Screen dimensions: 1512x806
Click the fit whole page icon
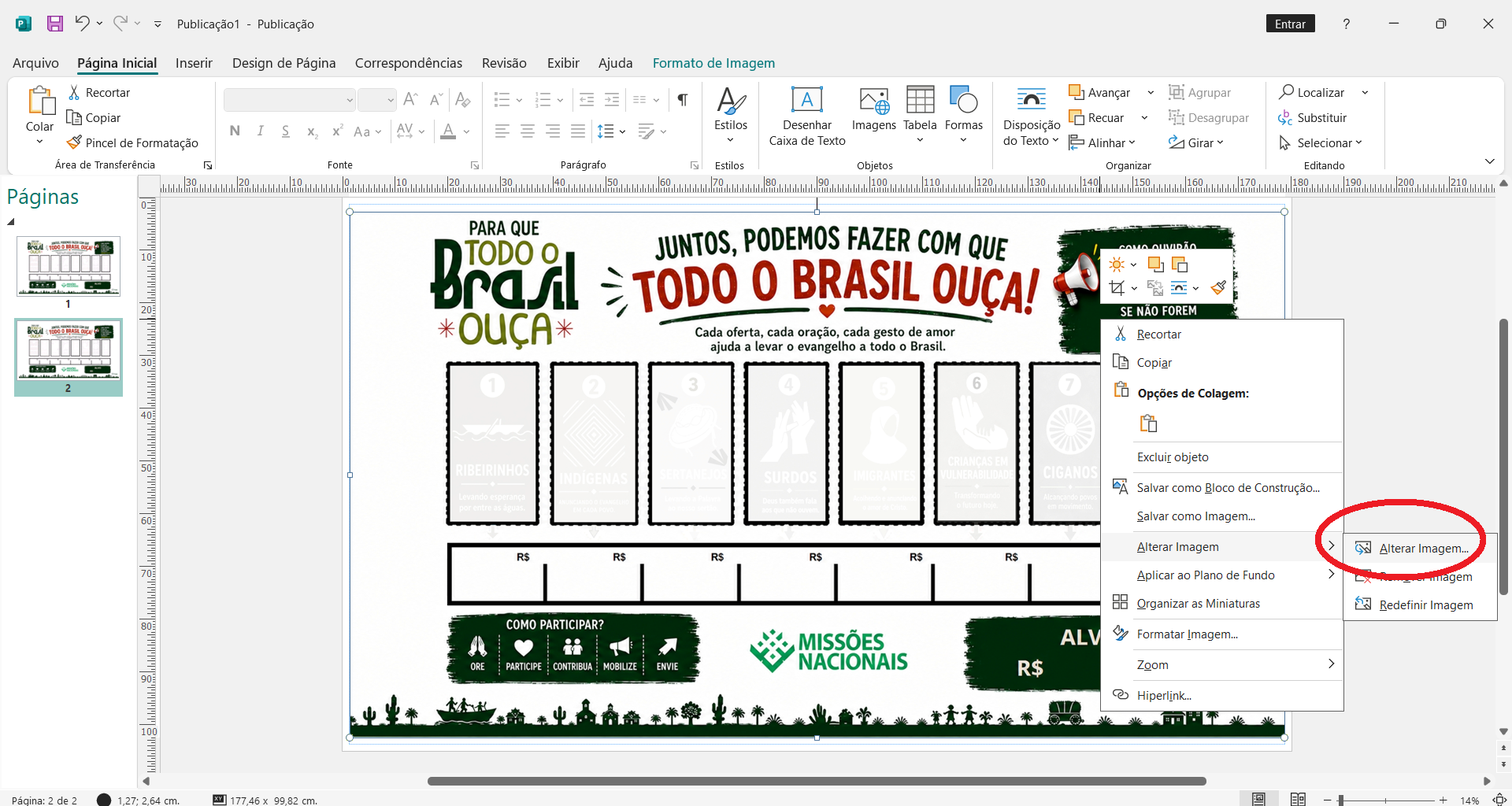[x=1499, y=800]
